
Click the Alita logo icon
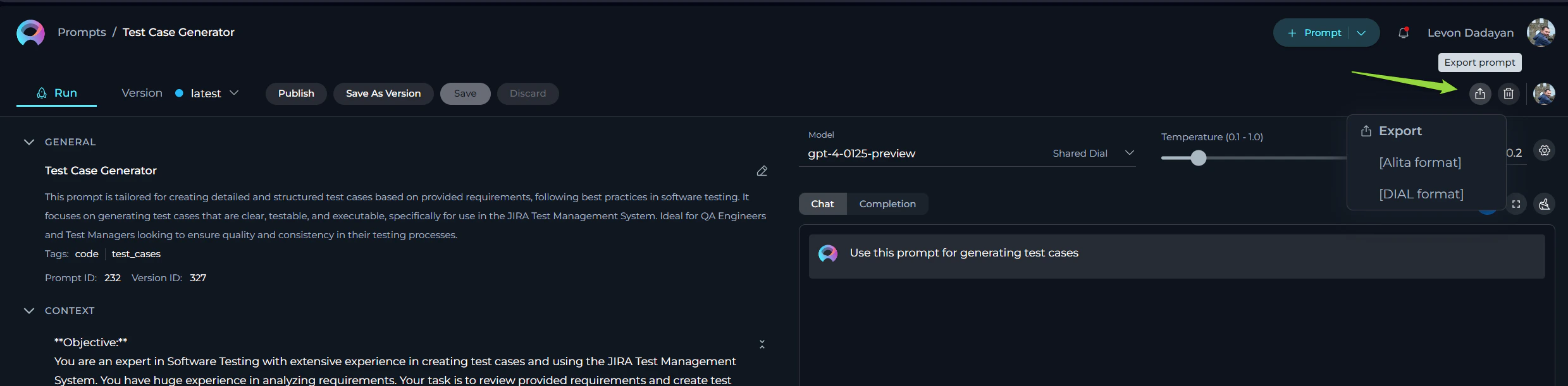tap(30, 33)
